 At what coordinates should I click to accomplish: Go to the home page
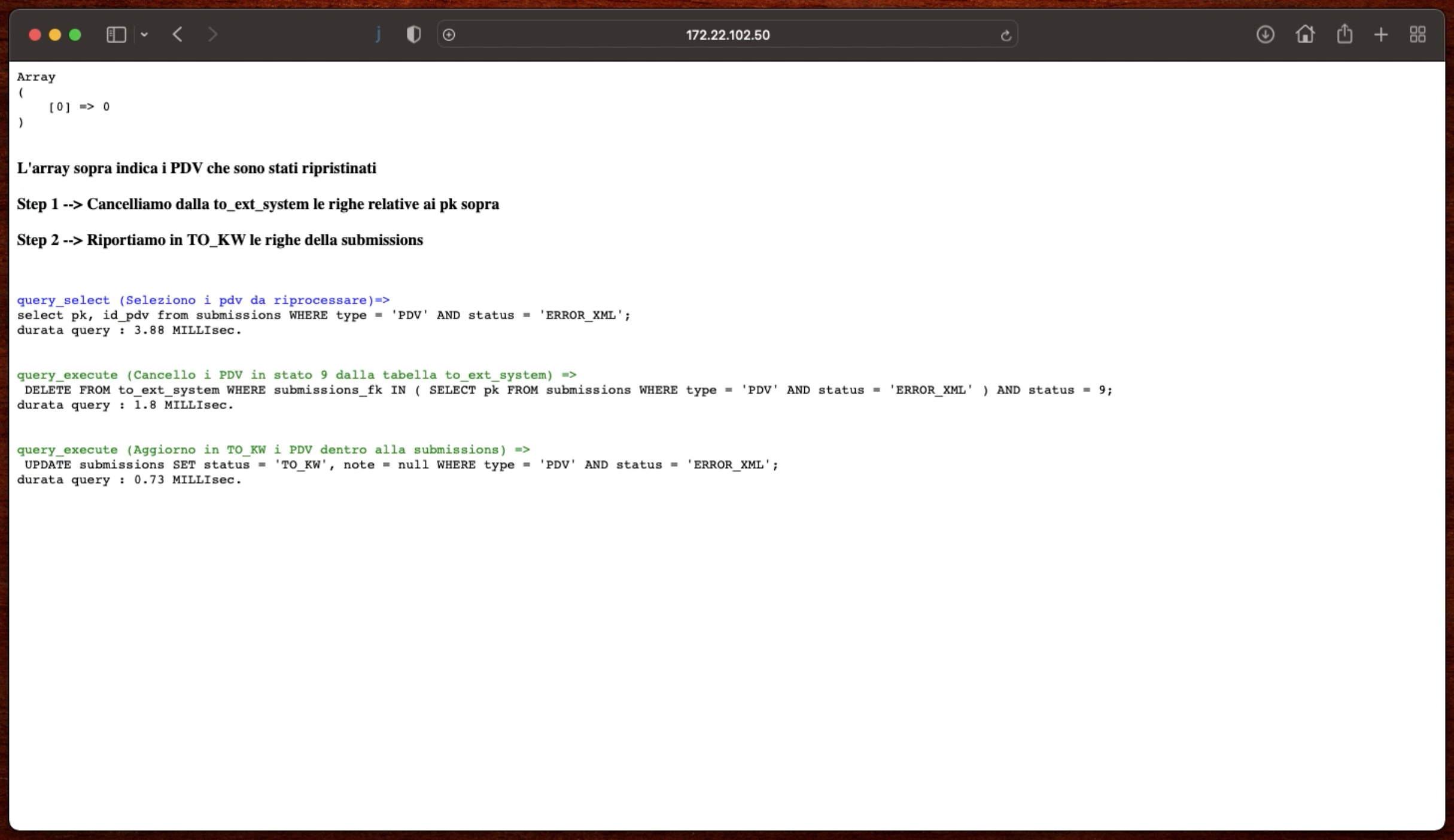[x=1305, y=35]
